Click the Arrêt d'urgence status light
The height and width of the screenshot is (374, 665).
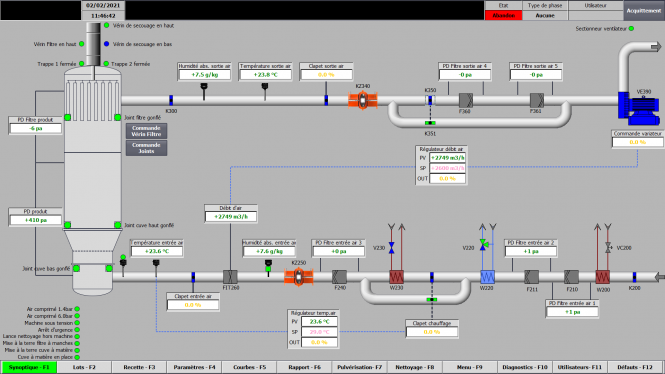(x=77, y=329)
